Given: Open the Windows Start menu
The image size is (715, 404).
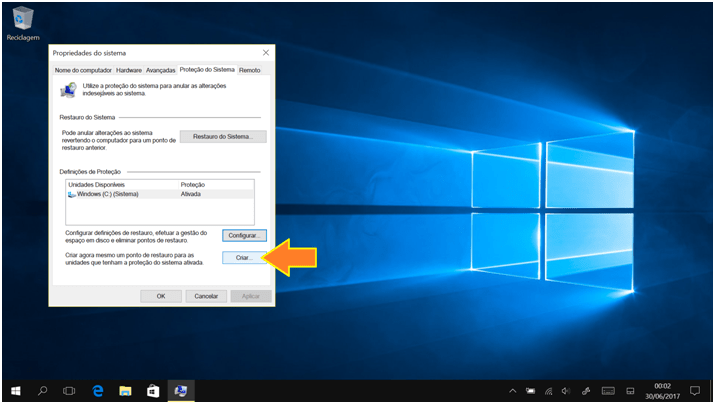Looking at the screenshot, I should [x=16, y=390].
